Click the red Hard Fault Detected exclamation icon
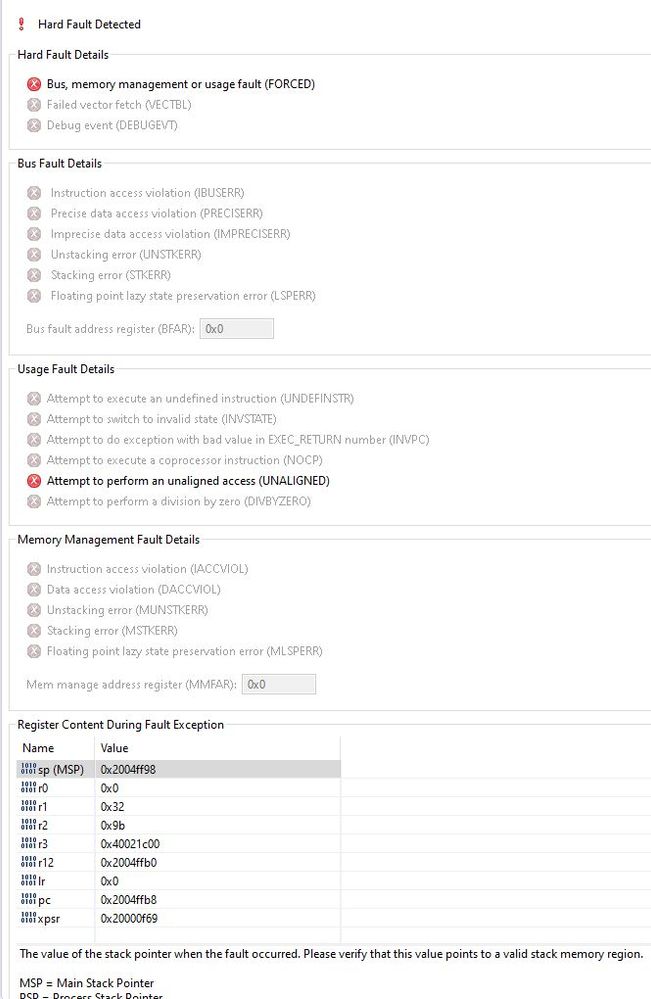This screenshot has height=999, width=651. pyautogui.click(x=22, y=24)
